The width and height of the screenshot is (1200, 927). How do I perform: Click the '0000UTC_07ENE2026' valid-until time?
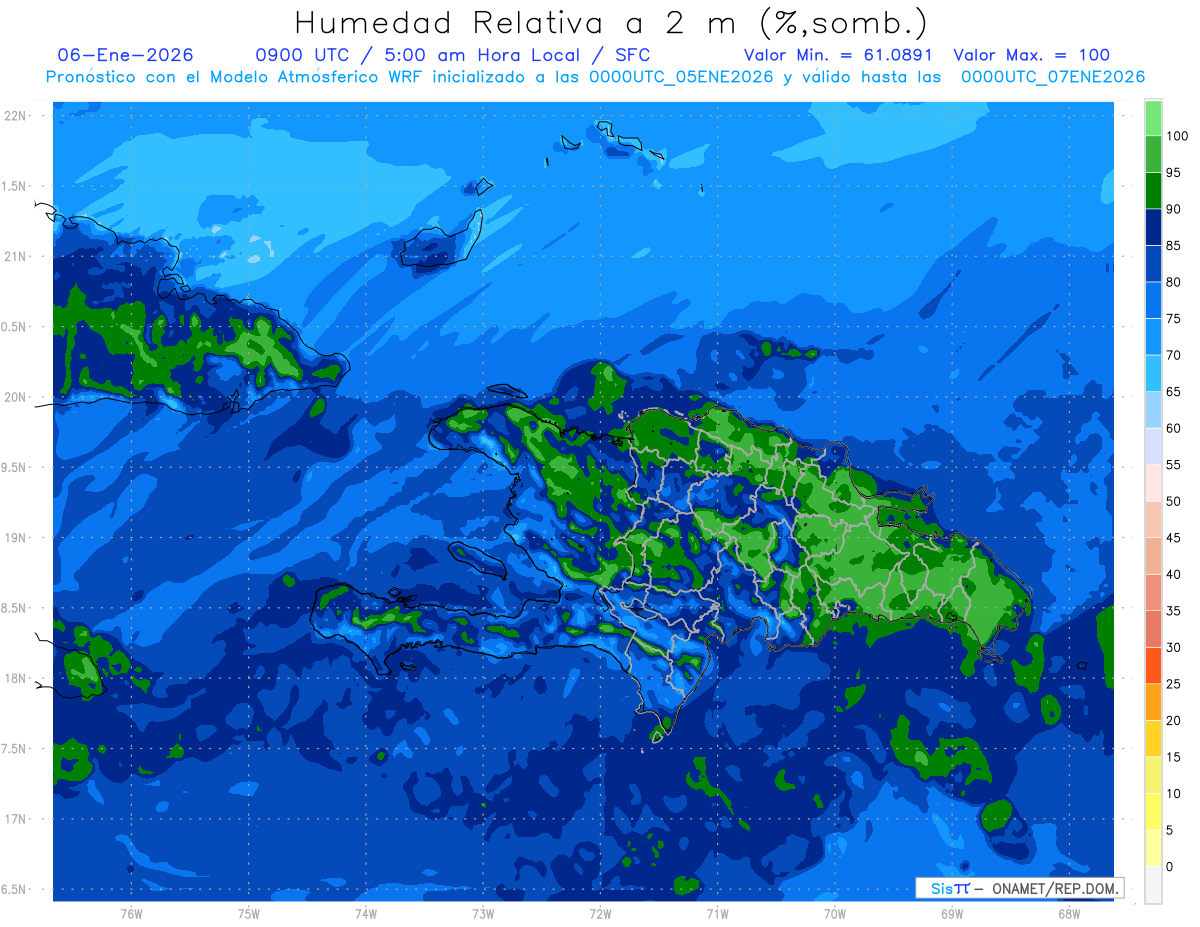[x=1052, y=77]
